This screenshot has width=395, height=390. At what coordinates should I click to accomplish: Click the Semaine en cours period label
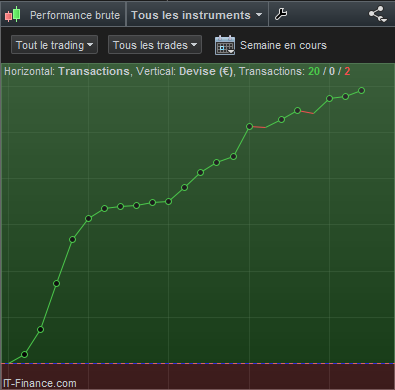coord(283,45)
